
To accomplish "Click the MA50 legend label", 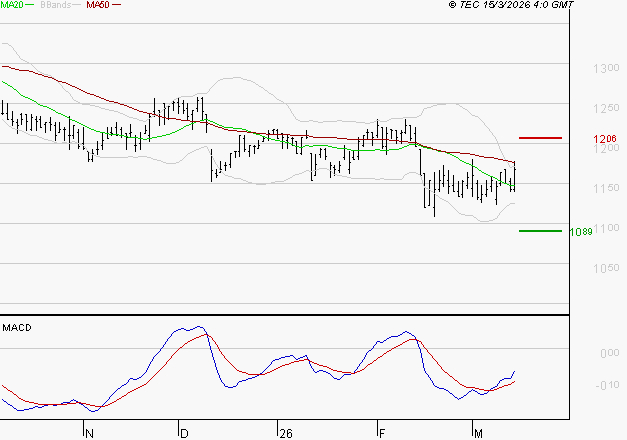I will coord(98,6).
